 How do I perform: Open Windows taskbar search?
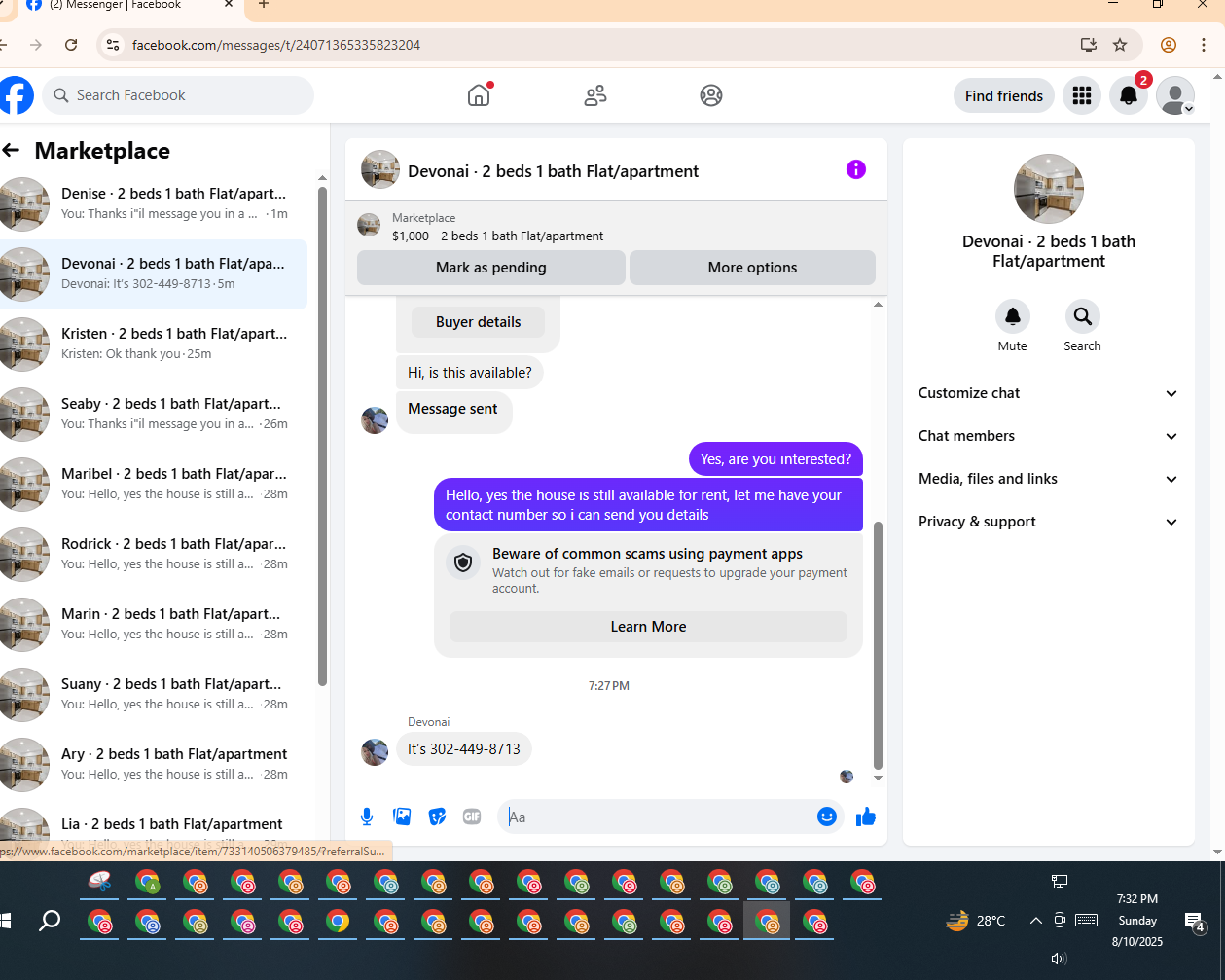[50, 921]
